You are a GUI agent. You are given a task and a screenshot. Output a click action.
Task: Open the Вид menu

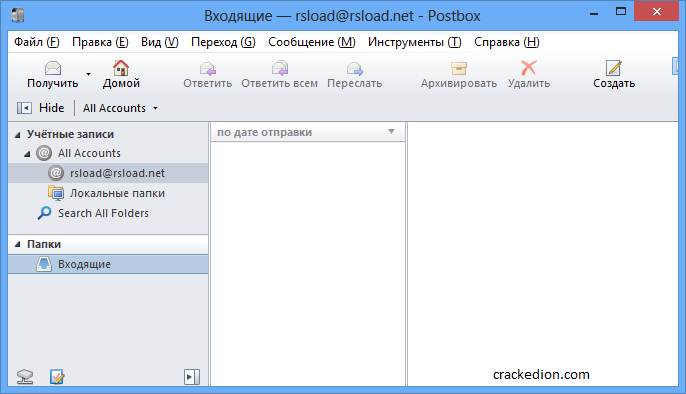(x=160, y=42)
